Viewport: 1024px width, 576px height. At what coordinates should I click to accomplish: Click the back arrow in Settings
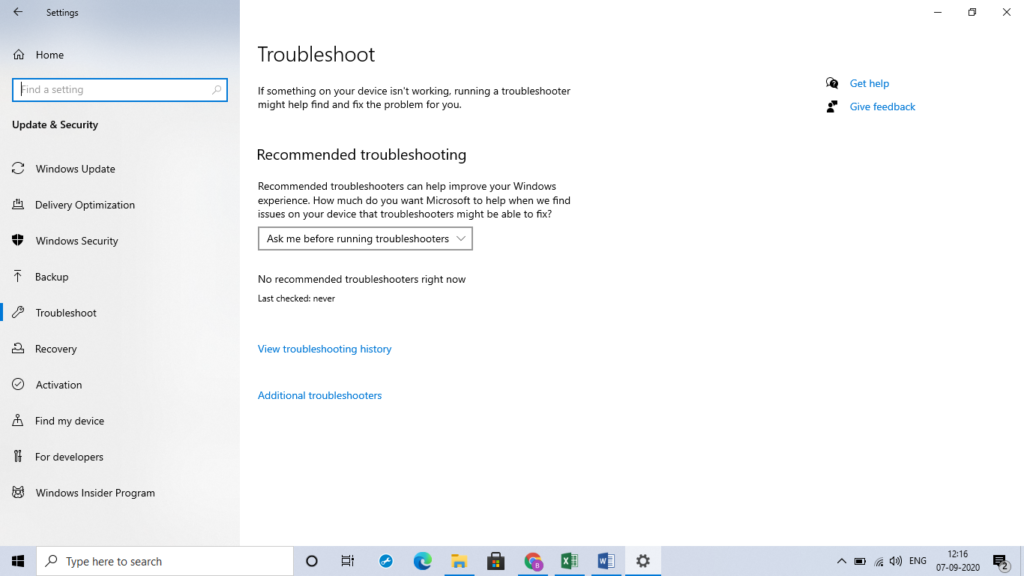coord(17,13)
